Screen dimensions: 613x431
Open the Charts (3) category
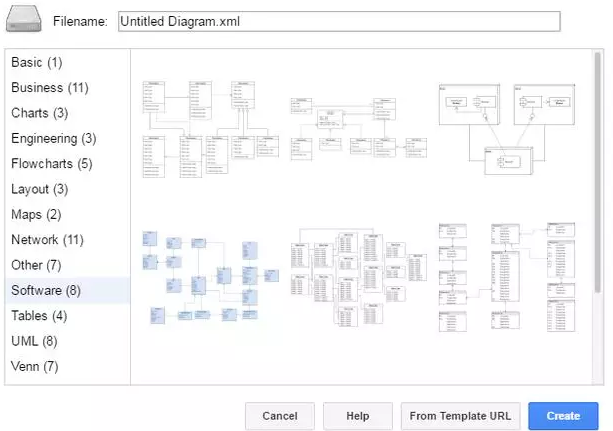click(x=40, y=113)
